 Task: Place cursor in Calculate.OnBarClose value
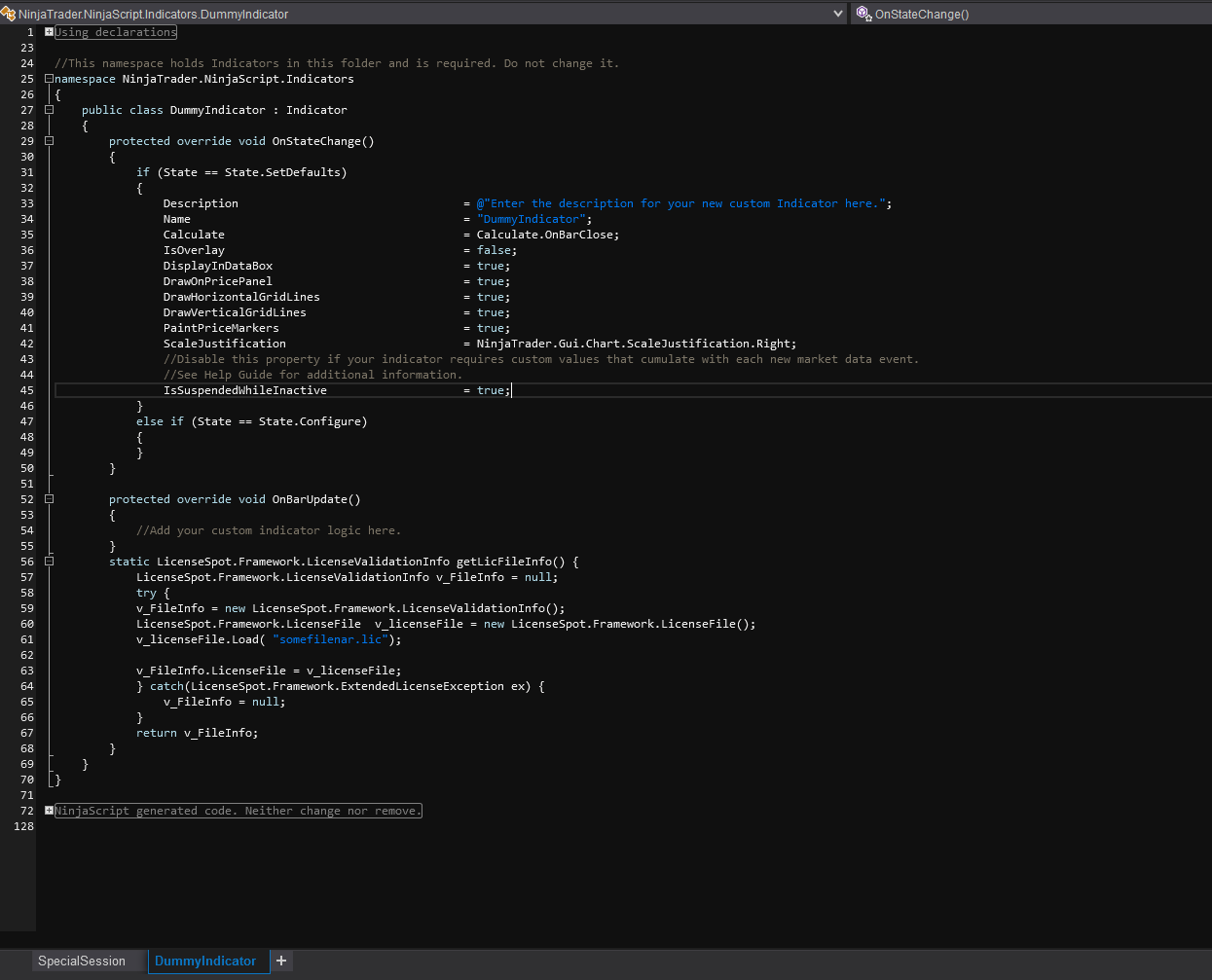coord(545,235)
